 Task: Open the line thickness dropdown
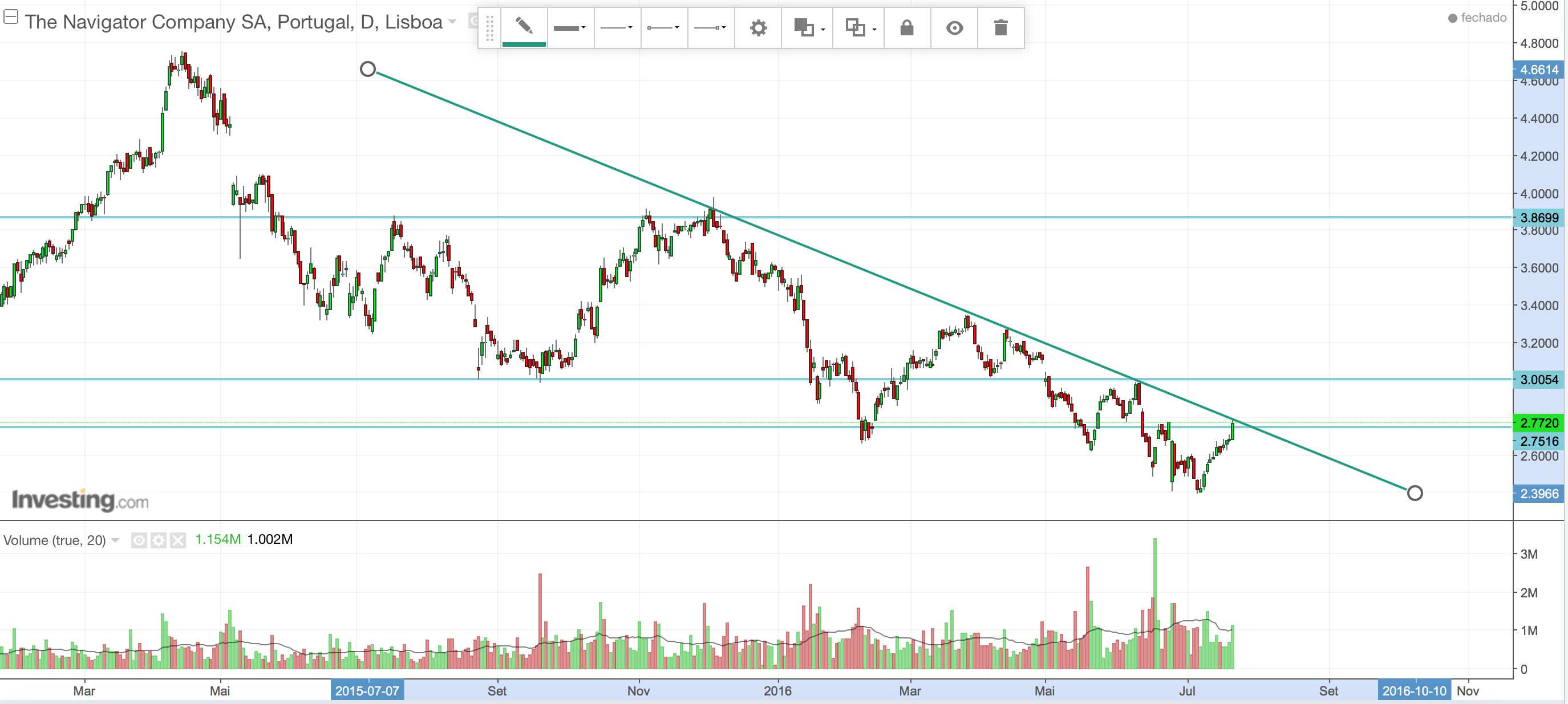pyautogui.click(x=570, y=27)
